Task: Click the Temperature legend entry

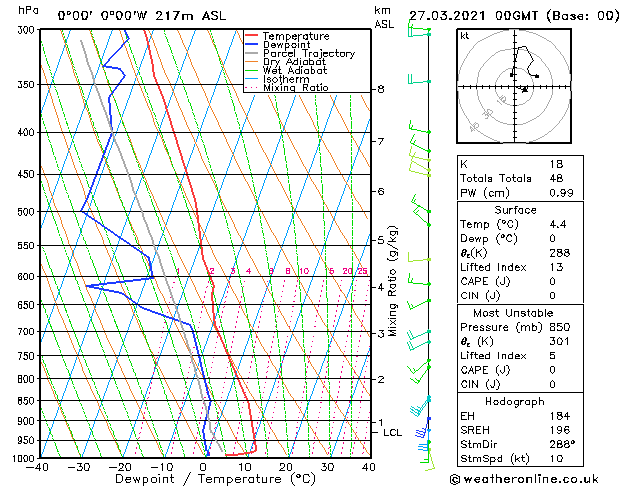Action: point(296,36)
